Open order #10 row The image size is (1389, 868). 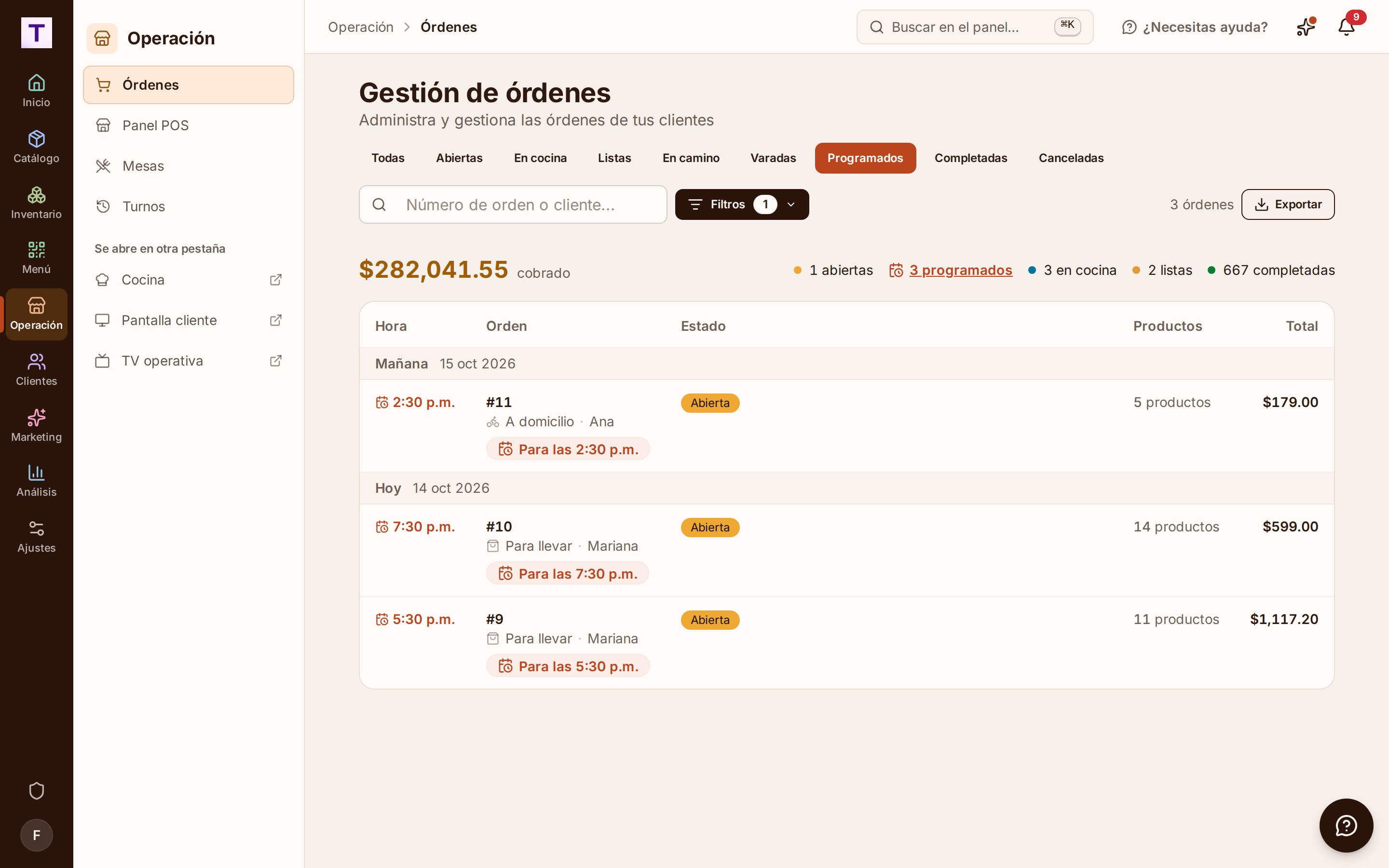[x=846, y=550]
